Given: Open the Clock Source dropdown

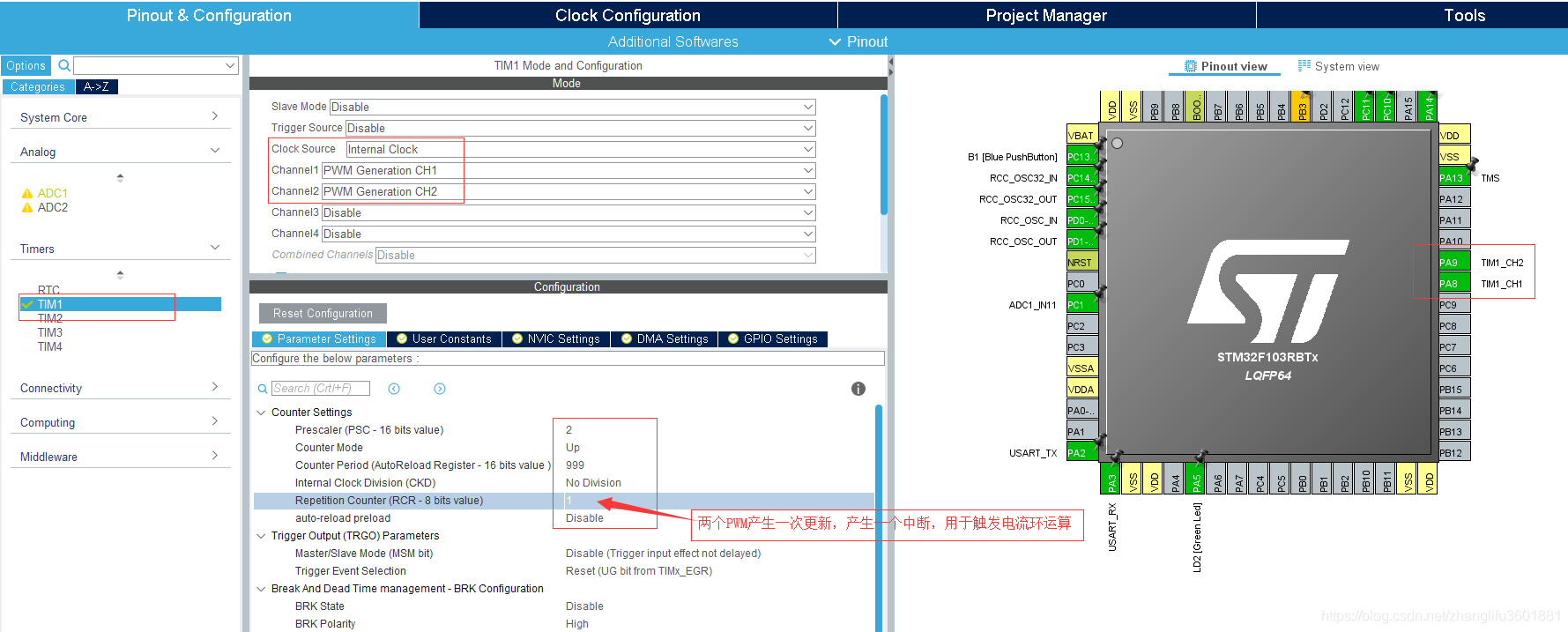Looking at the screenshot, I should (x=581, y=149).
